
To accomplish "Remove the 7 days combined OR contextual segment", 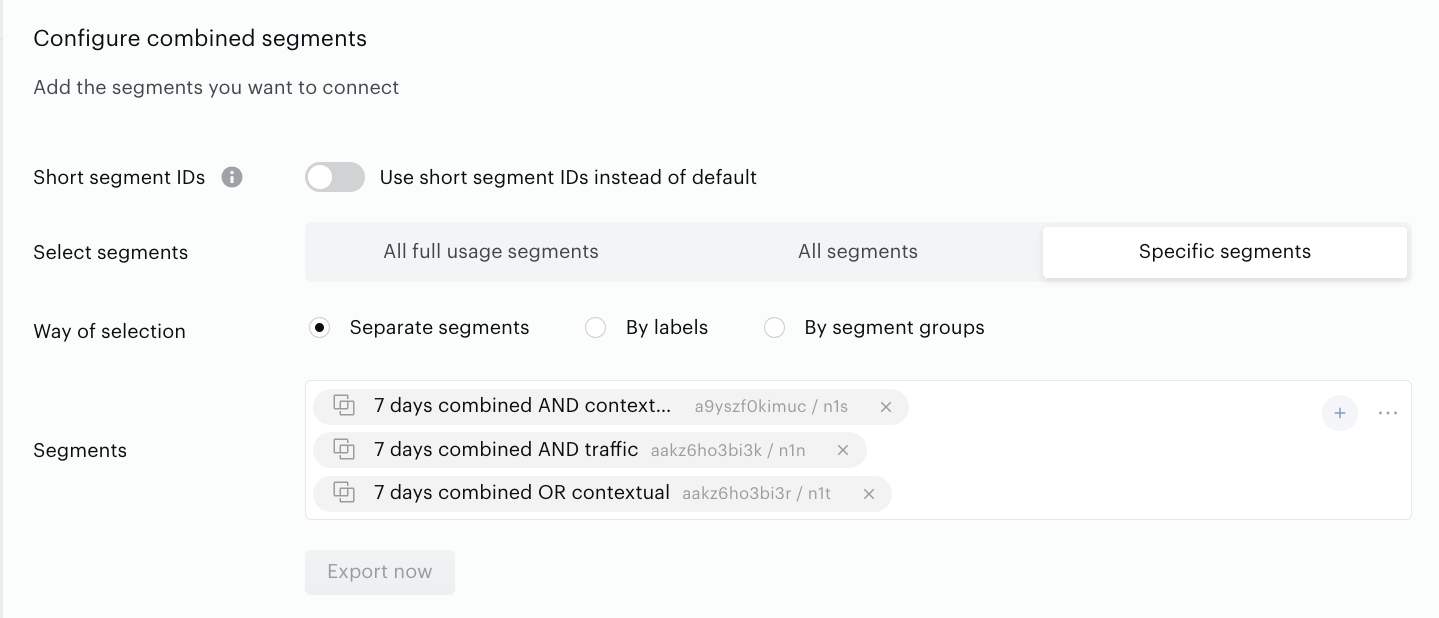I will point(869,494).
